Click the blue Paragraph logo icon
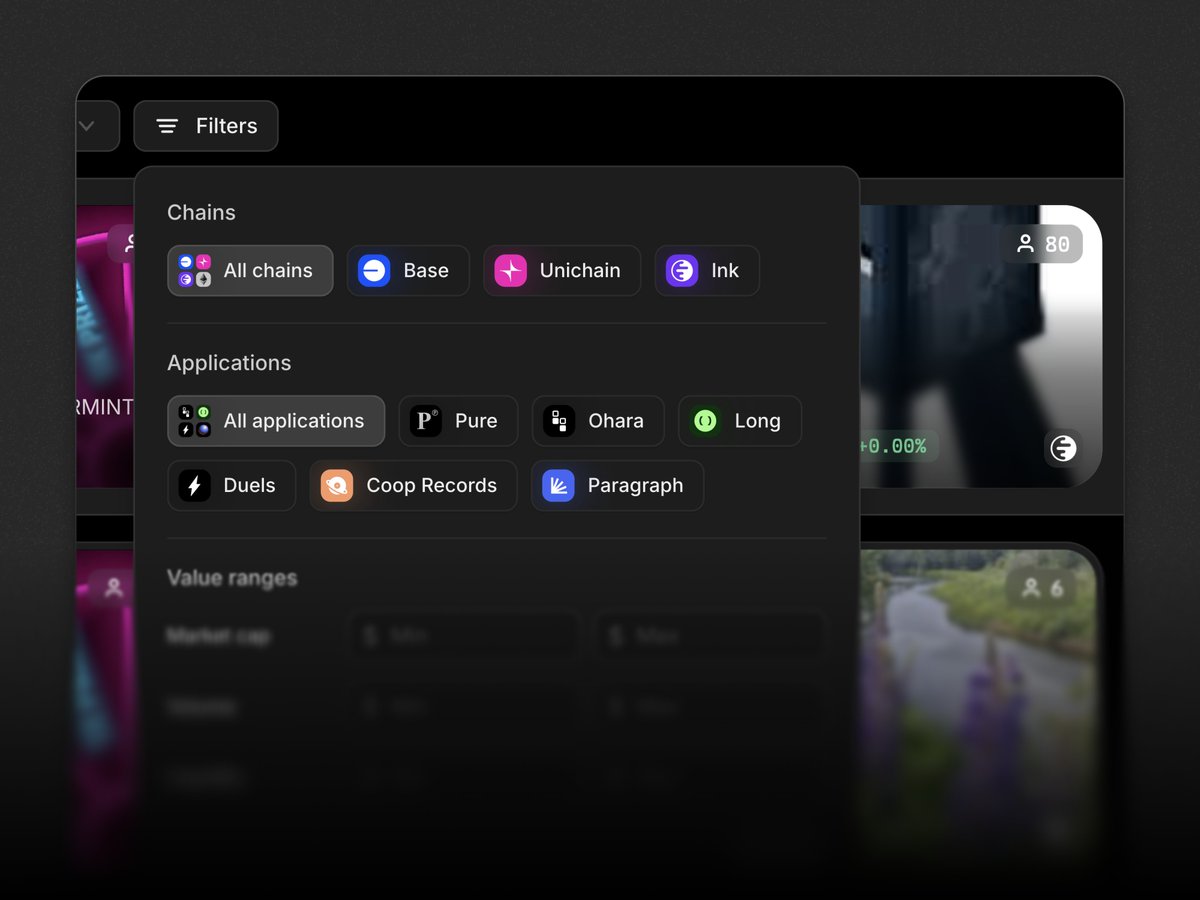This screenshot has height=900, width=1200. pyautogui.click(x=558, y=486)
